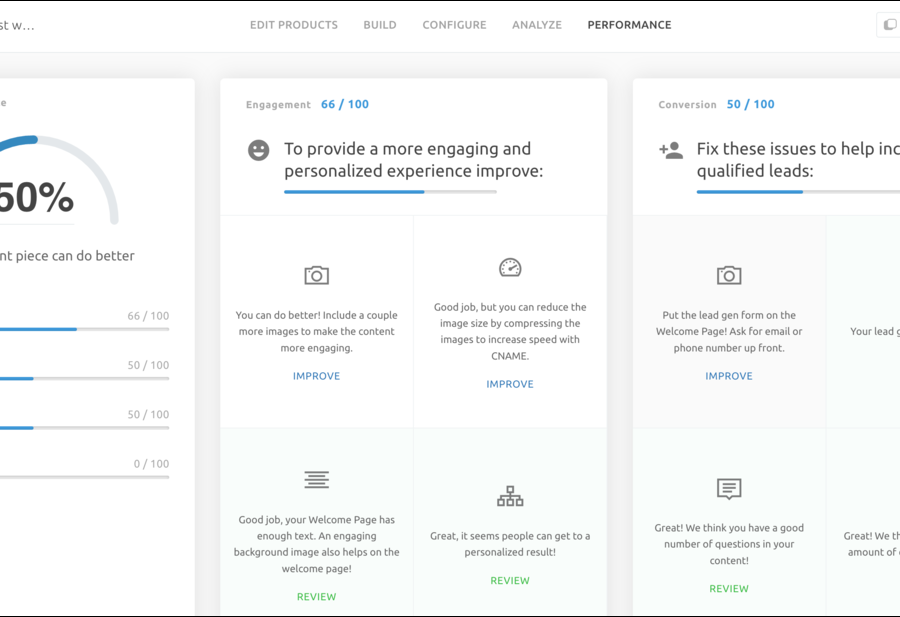Screen dimensions: 900x617
Task: Click the sitemap icon above personalized result message
Action: click(510, 496)
